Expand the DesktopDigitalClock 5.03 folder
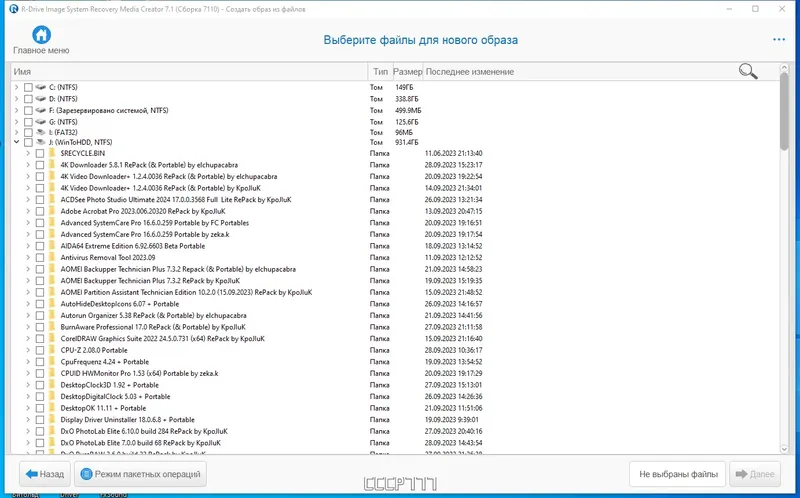The width and height of the screenshot is (800, 498). (28, 396)
